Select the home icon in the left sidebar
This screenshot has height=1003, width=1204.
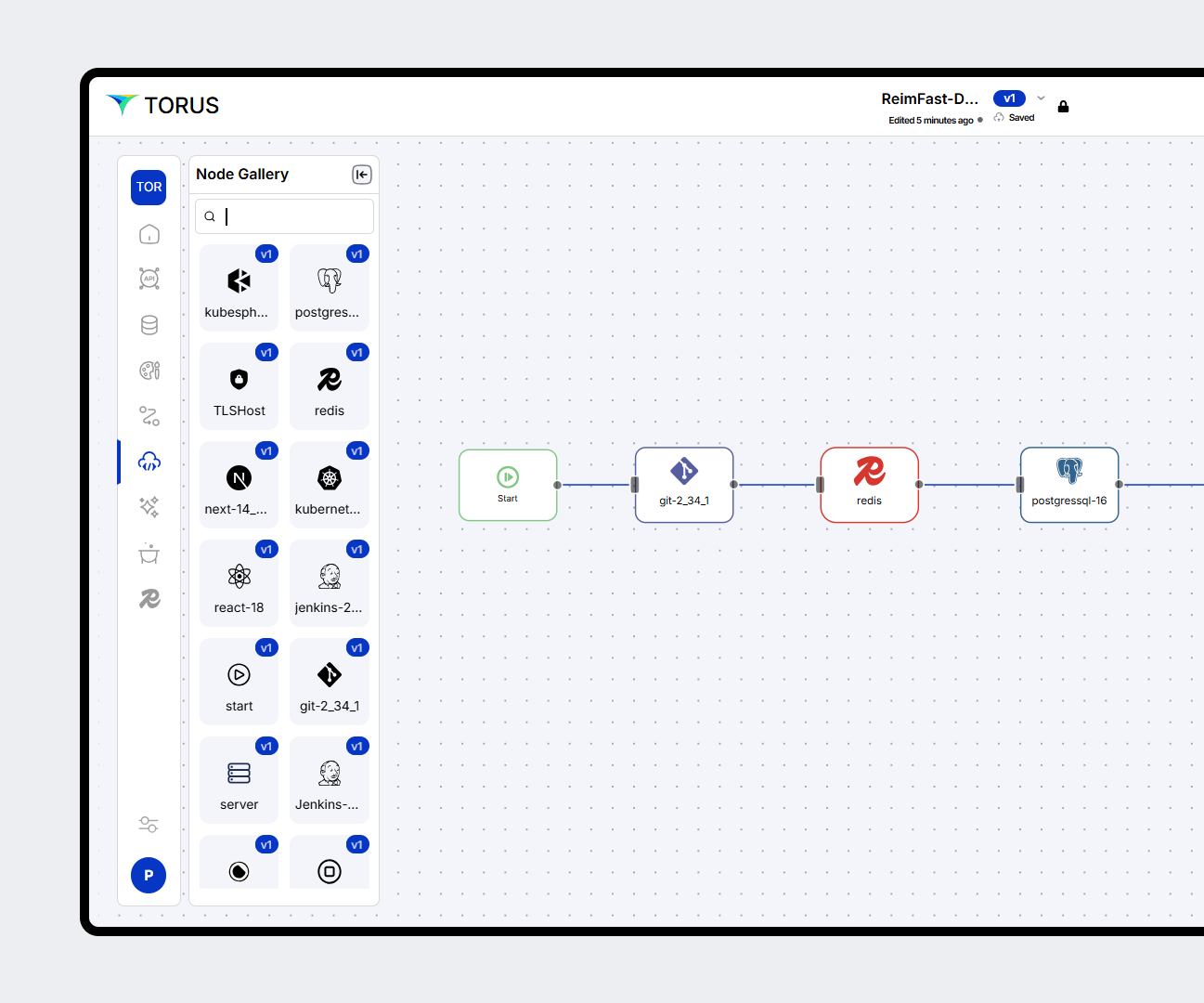coord(149,234)
